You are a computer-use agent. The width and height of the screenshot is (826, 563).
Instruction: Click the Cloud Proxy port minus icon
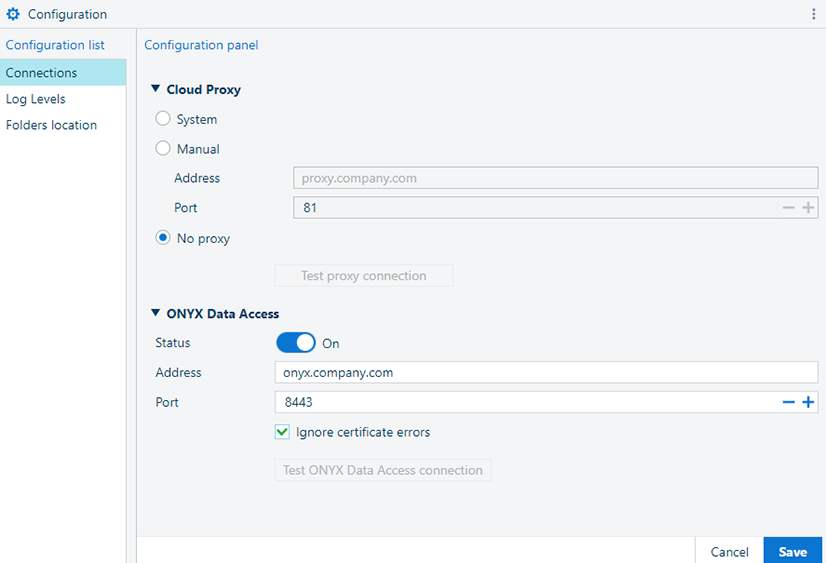[x=788, y=208]
